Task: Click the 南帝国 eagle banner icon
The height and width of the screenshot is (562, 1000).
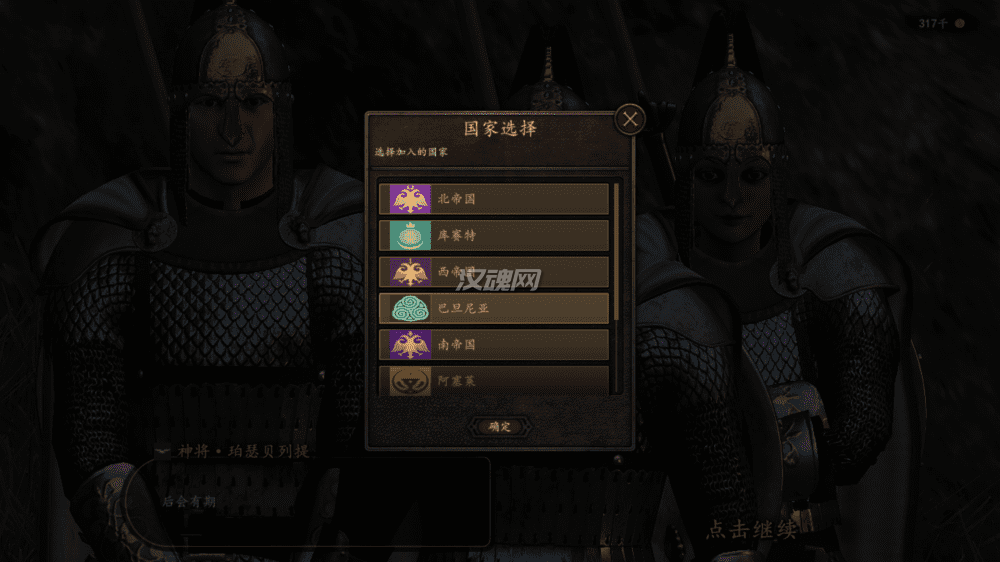Action: coord(410,344)
